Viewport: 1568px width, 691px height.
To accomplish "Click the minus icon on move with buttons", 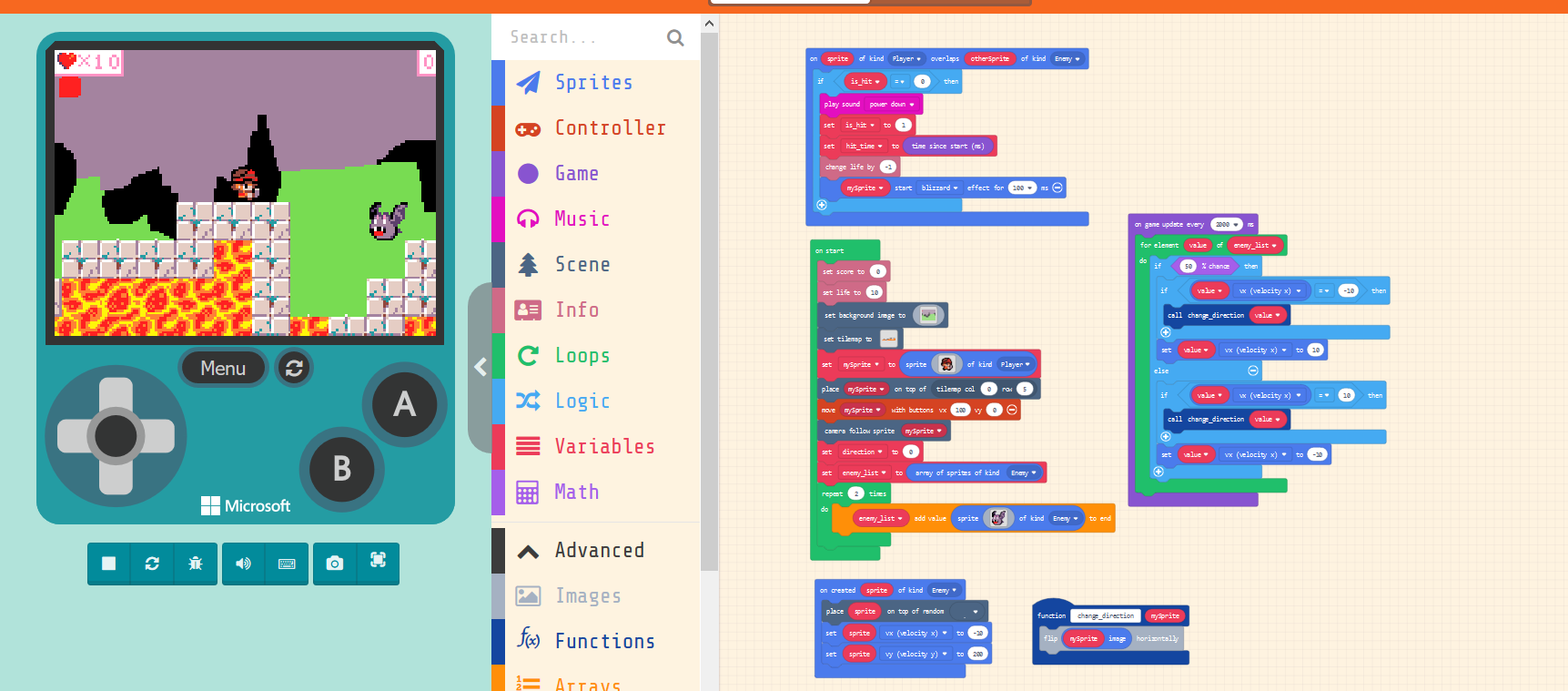I will point(1011,410).
